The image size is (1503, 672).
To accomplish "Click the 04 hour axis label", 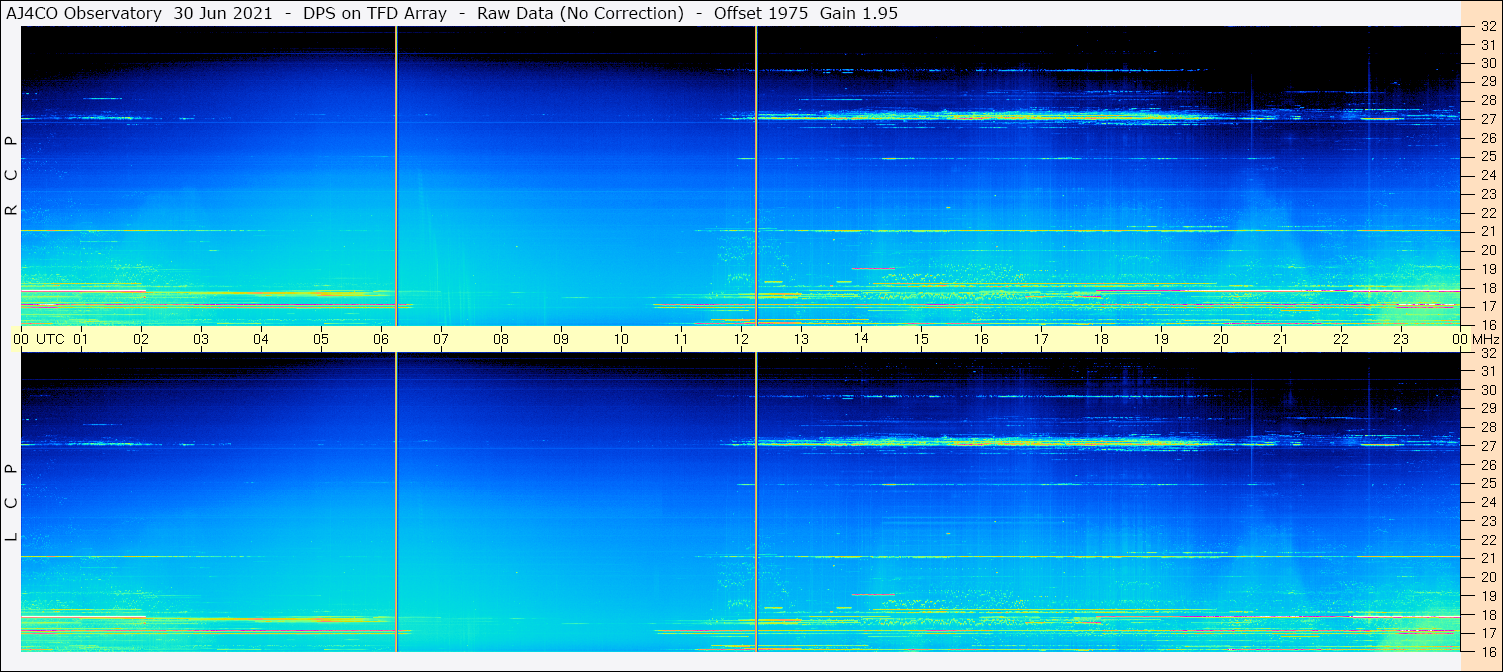I will point(261,339).
